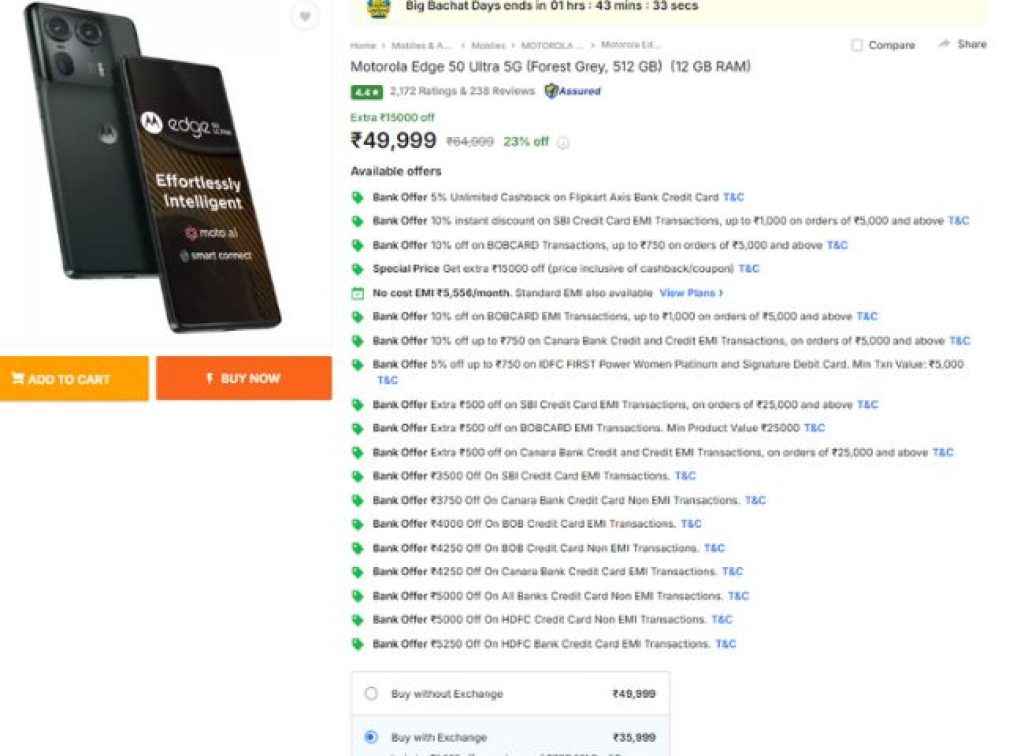Click the cart icon in Add to Cart
Image resolution: width=1024 pixels, height=756 pixels.
coord(18,378)
